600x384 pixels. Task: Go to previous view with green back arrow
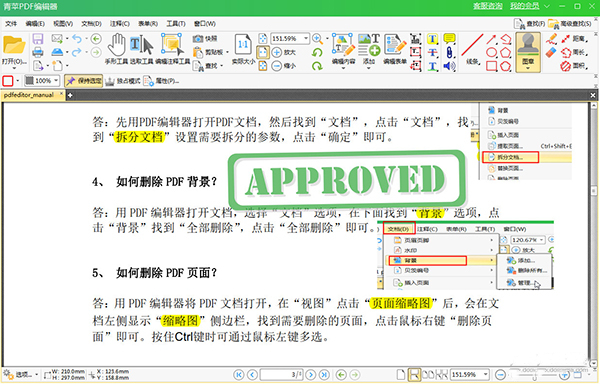tap(96, 39)
